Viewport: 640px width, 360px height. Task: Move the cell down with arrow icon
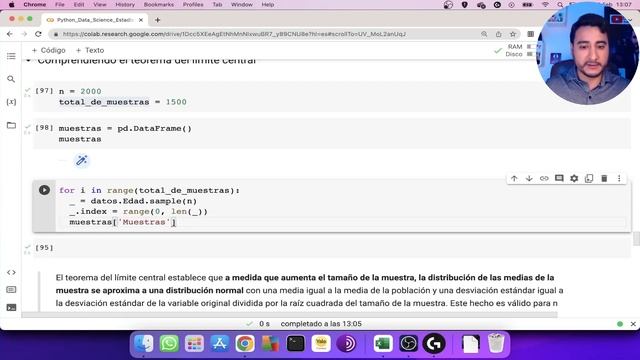tap(529, 178)
